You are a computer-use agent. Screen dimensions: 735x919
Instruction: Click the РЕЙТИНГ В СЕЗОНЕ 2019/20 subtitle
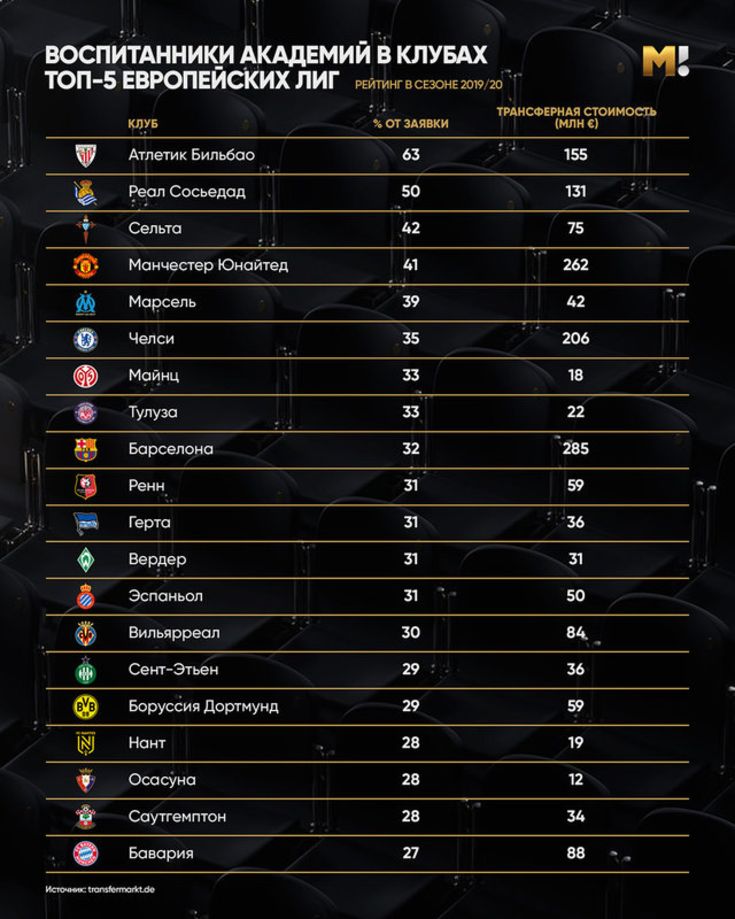(429, 84)
